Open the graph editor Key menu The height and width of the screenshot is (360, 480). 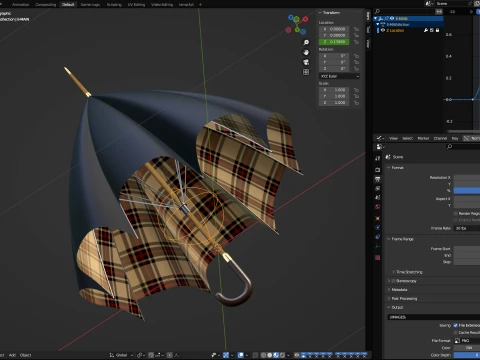[455, 138]
